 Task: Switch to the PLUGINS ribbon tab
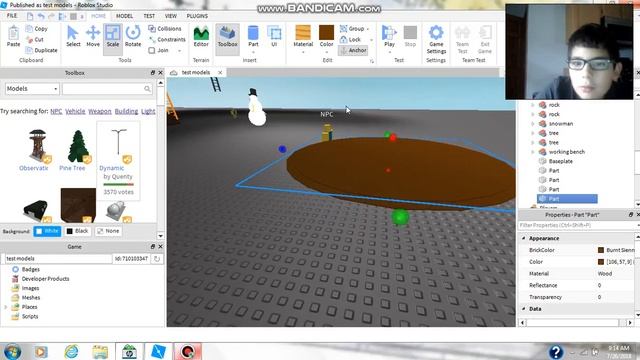197,16
